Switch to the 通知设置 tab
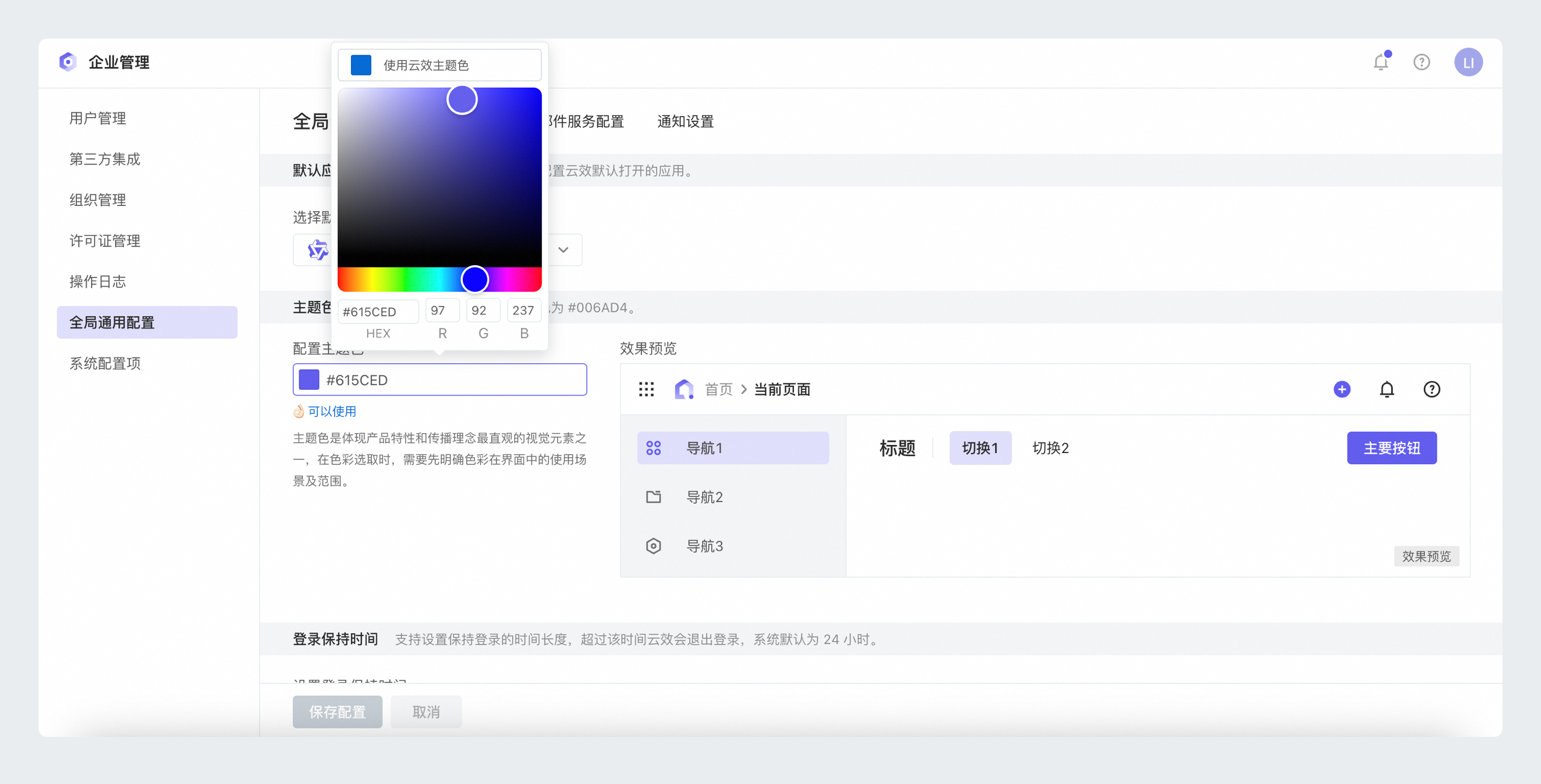Screen dimensions: 1541x784 coord(685,121)
